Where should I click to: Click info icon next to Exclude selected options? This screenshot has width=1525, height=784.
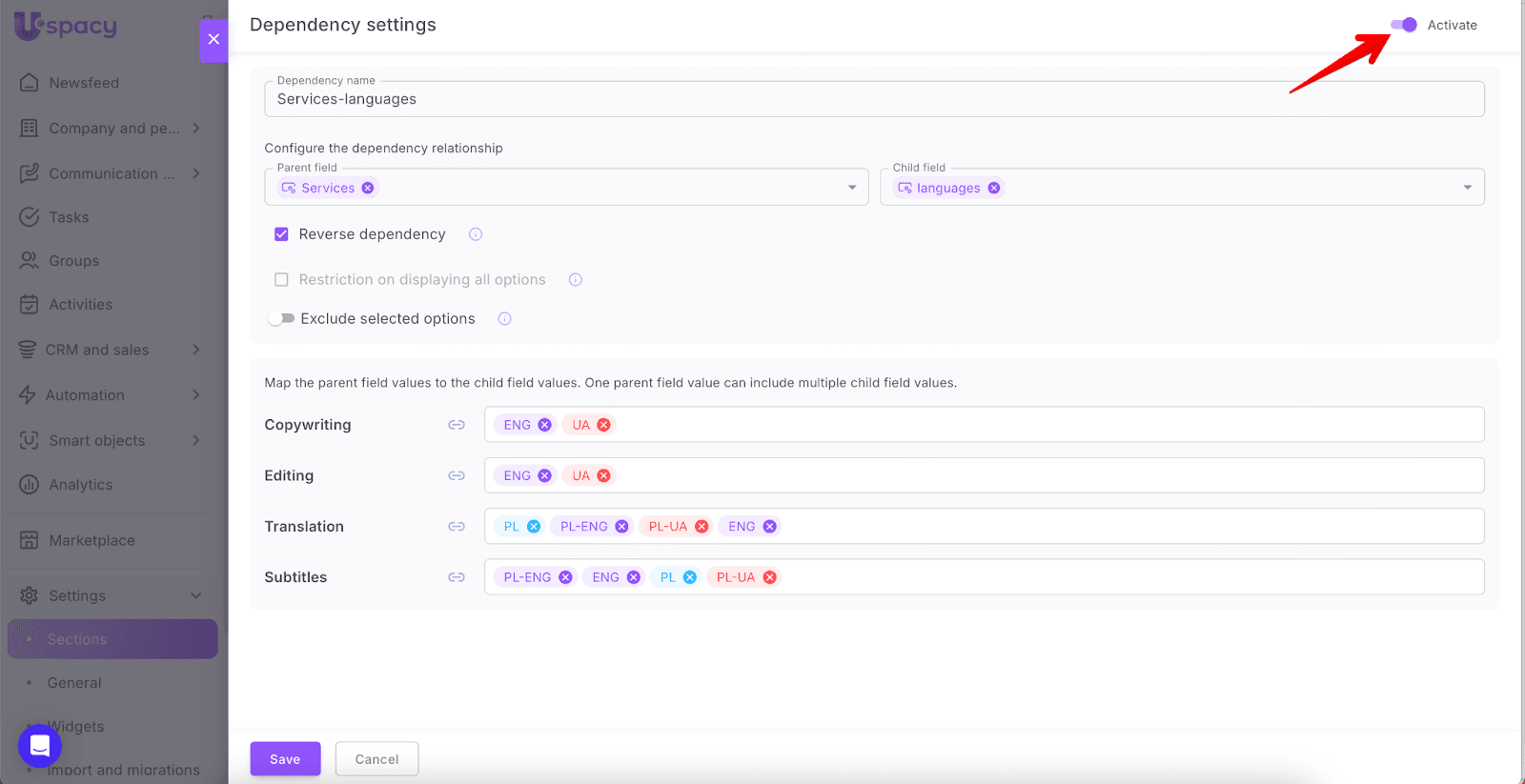click(504, 319)
